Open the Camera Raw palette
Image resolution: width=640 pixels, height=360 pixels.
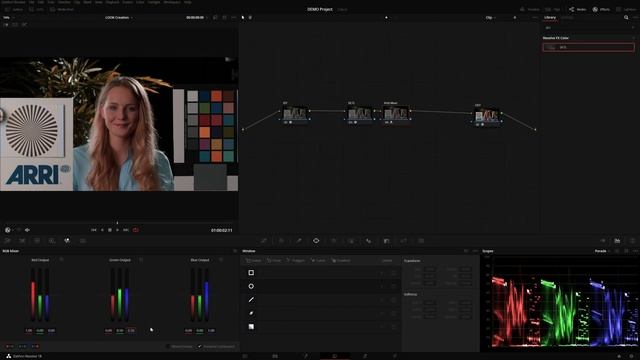(7, 241)
